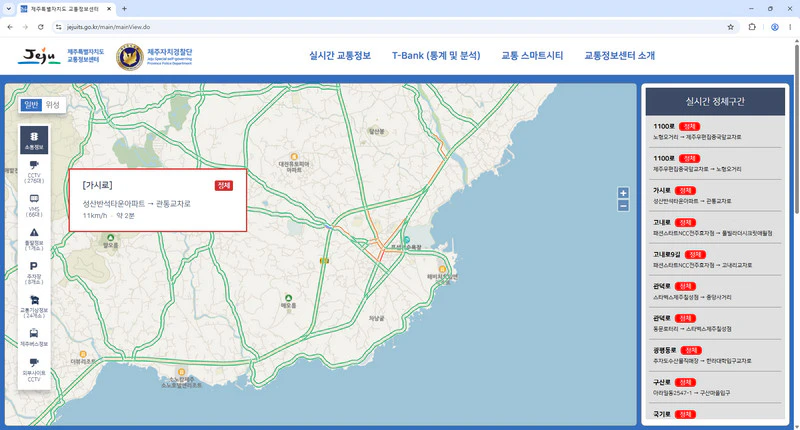Select 가시로 congestion entry in list
The image size is (800, 430).
715,195
